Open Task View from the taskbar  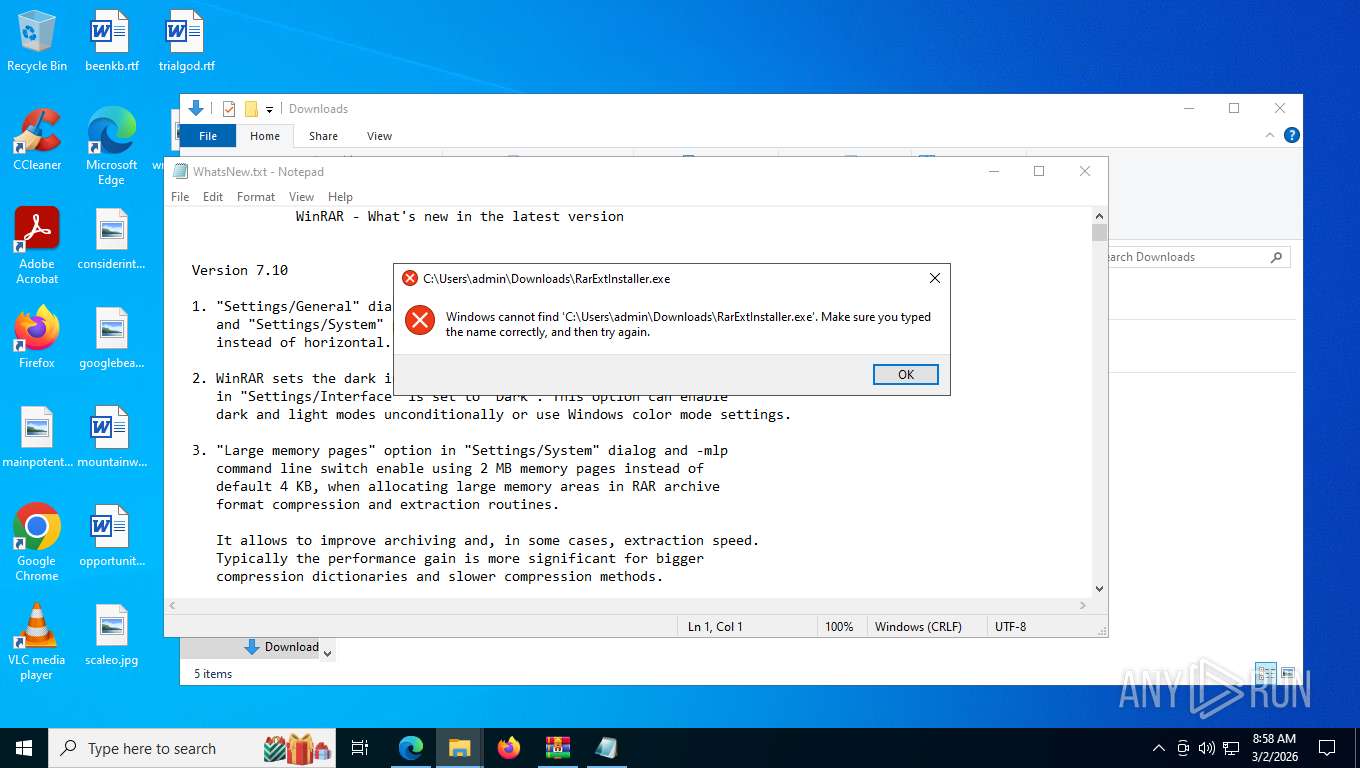click(360, 748)
